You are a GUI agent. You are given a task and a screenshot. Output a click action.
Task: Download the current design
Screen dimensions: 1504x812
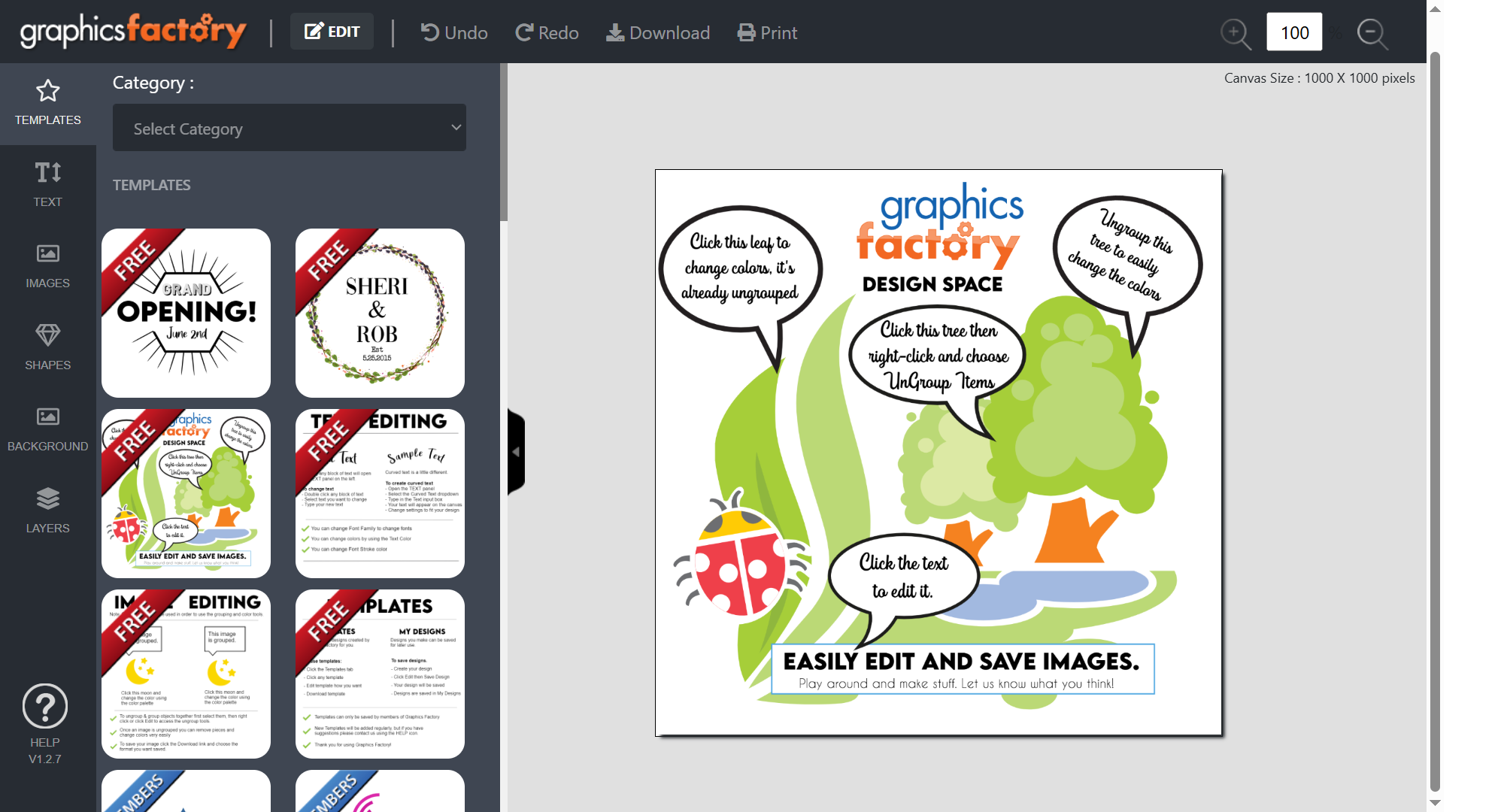[657, 32]
